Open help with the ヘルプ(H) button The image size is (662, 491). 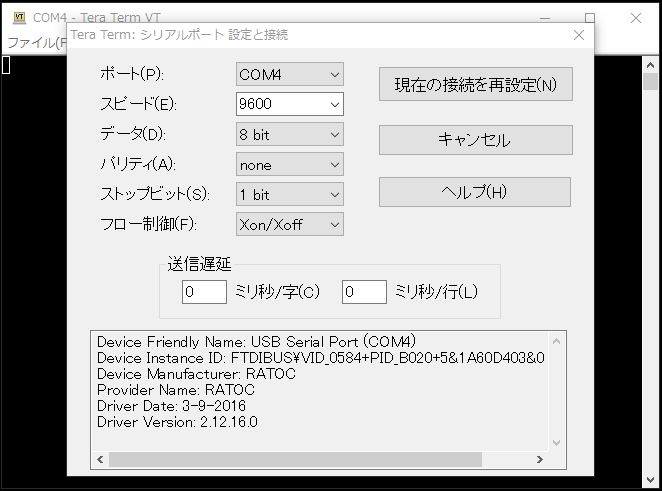pos(475,192)
